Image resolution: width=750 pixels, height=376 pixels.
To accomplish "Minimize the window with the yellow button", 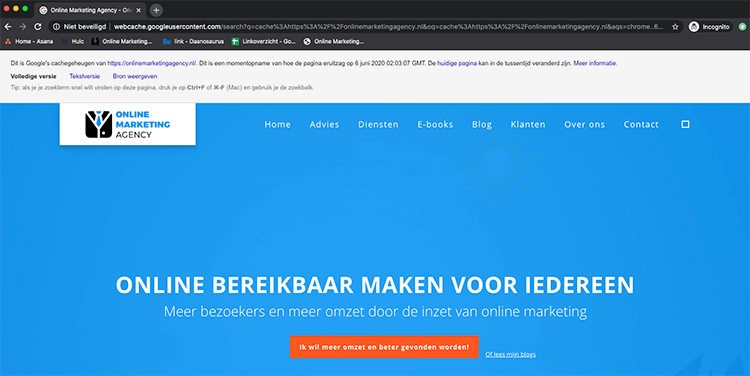I will pos(16,9).
